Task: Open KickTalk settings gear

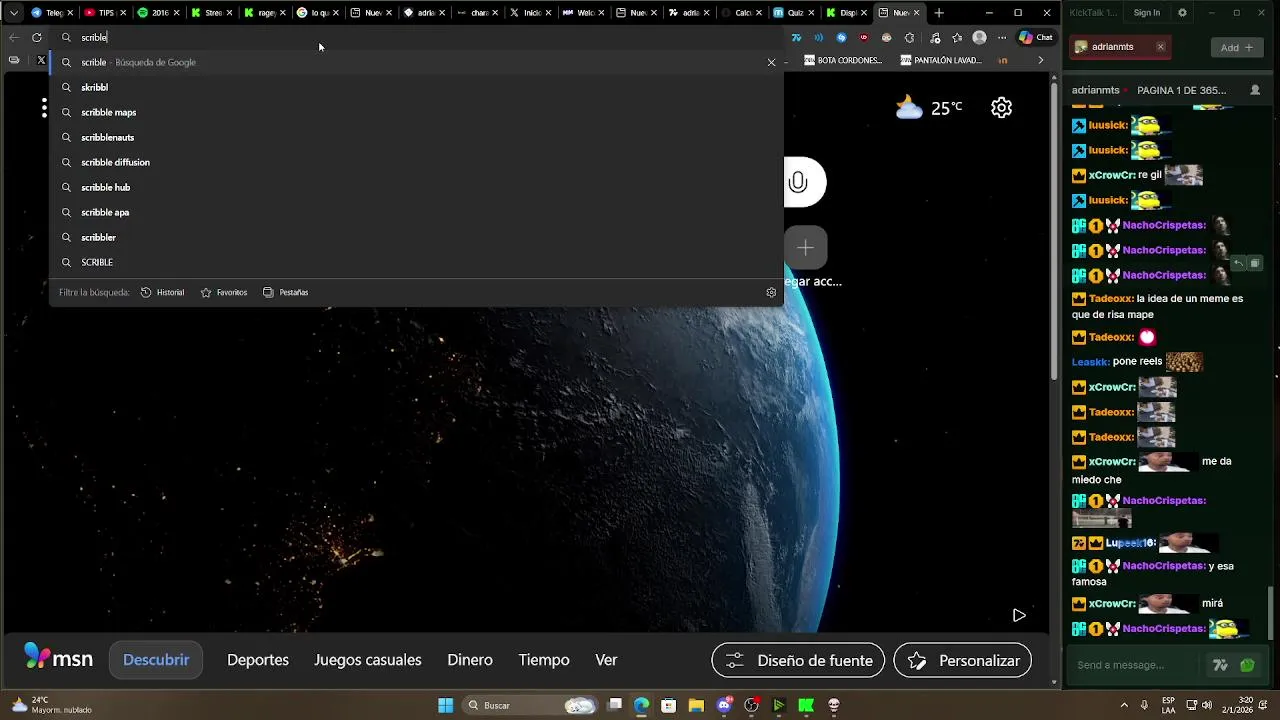Action: [x=1182, y=13]
